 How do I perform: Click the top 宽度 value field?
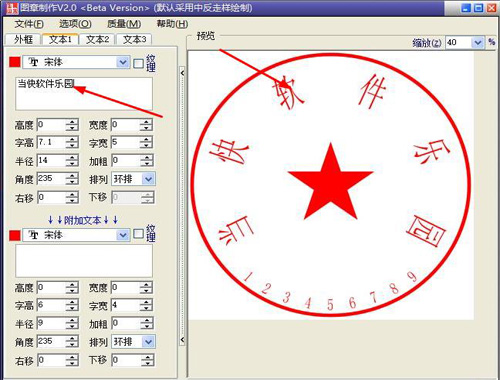click(x=125, y=125)
